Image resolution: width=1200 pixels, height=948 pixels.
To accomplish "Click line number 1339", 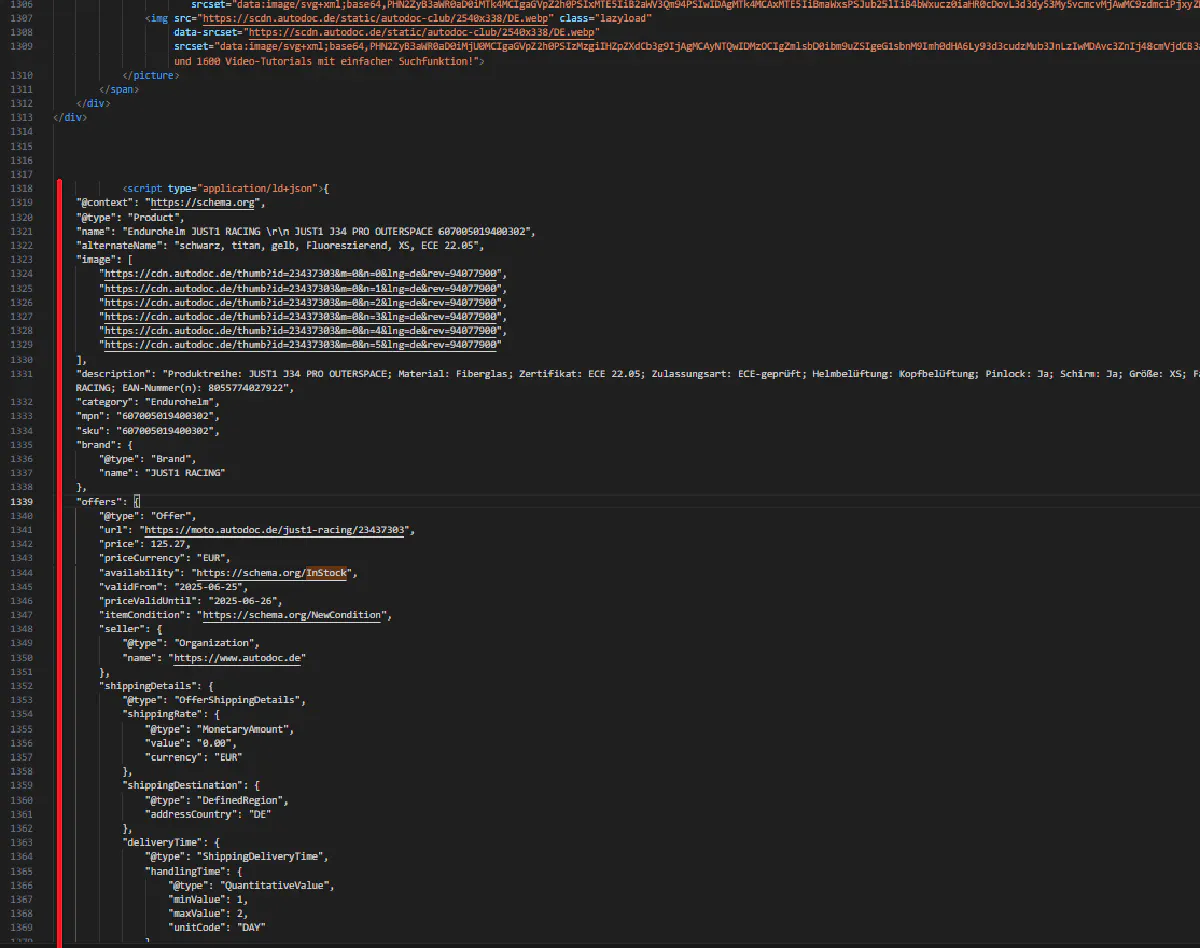I will click(x=22, y=501).
